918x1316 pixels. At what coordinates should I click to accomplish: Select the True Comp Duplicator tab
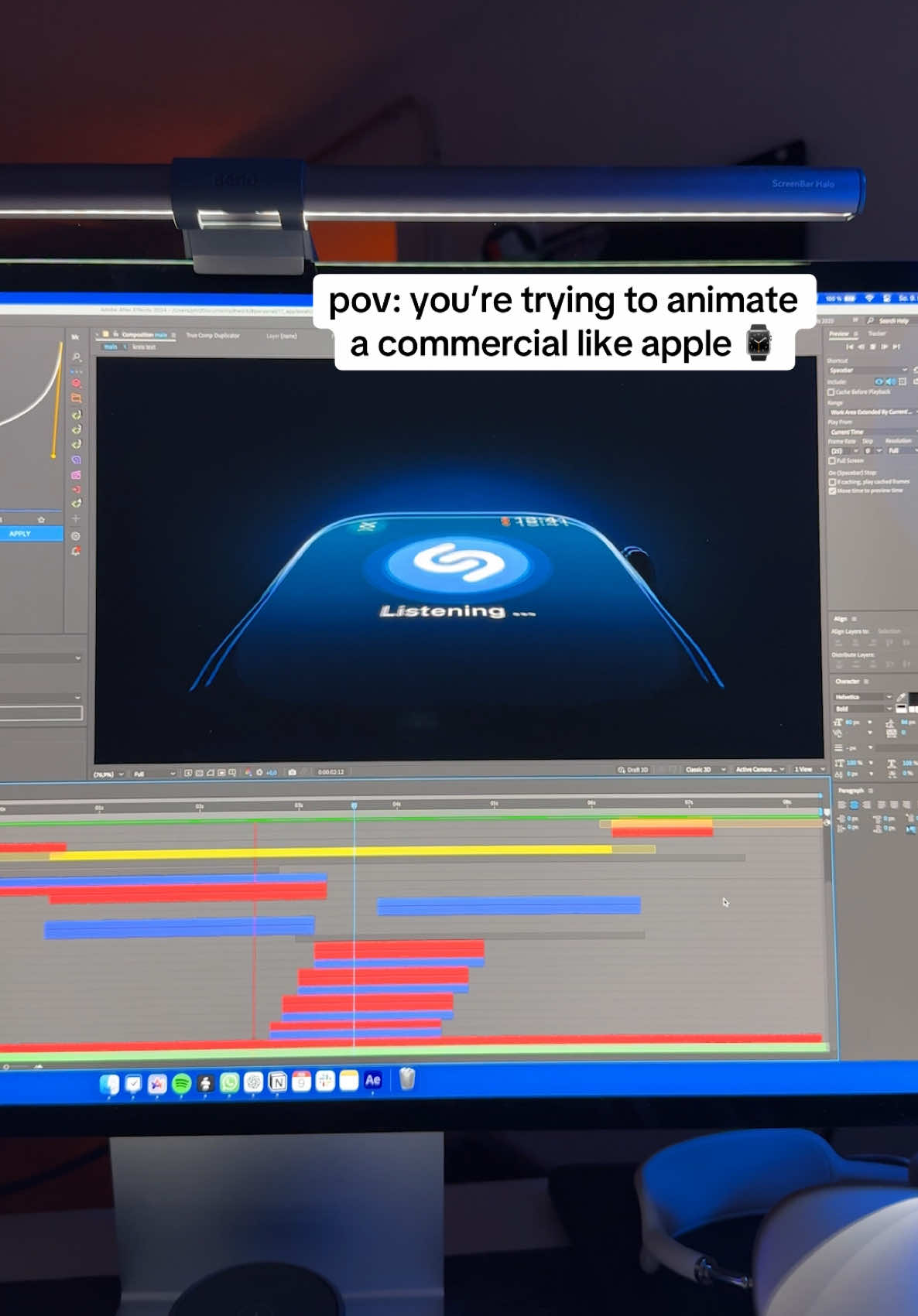(x=212, y=336)
